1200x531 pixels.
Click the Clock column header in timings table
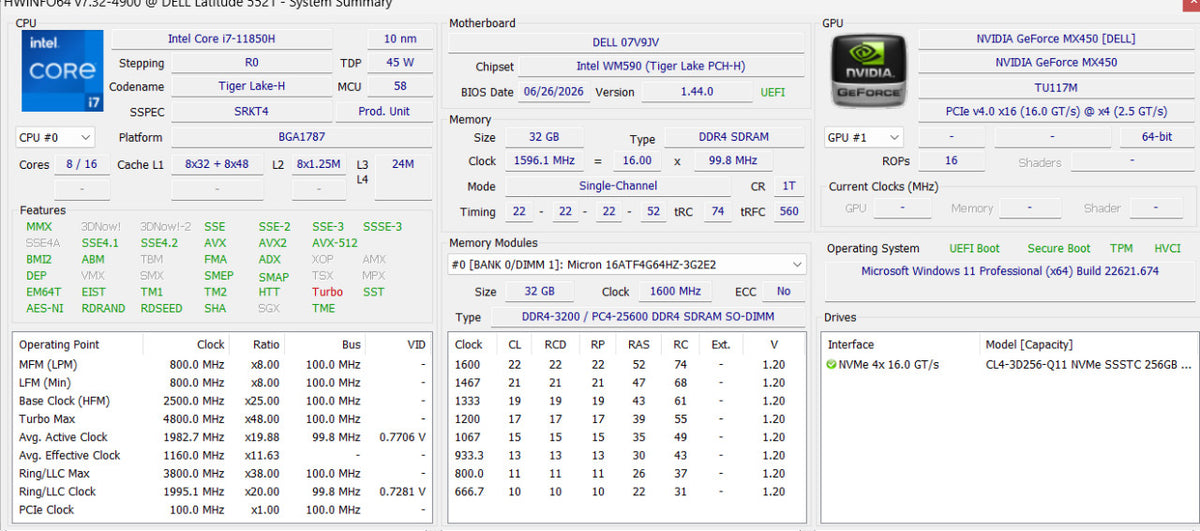tap(469, 344)
